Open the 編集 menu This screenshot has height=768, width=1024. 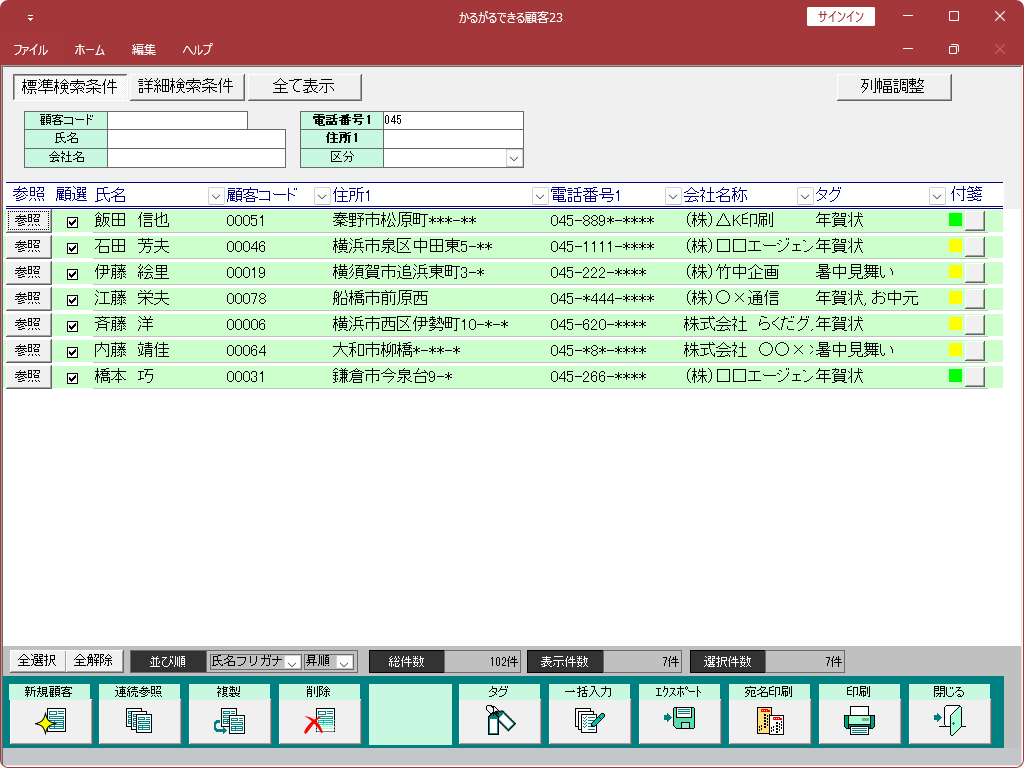click(x=144, y=50)
